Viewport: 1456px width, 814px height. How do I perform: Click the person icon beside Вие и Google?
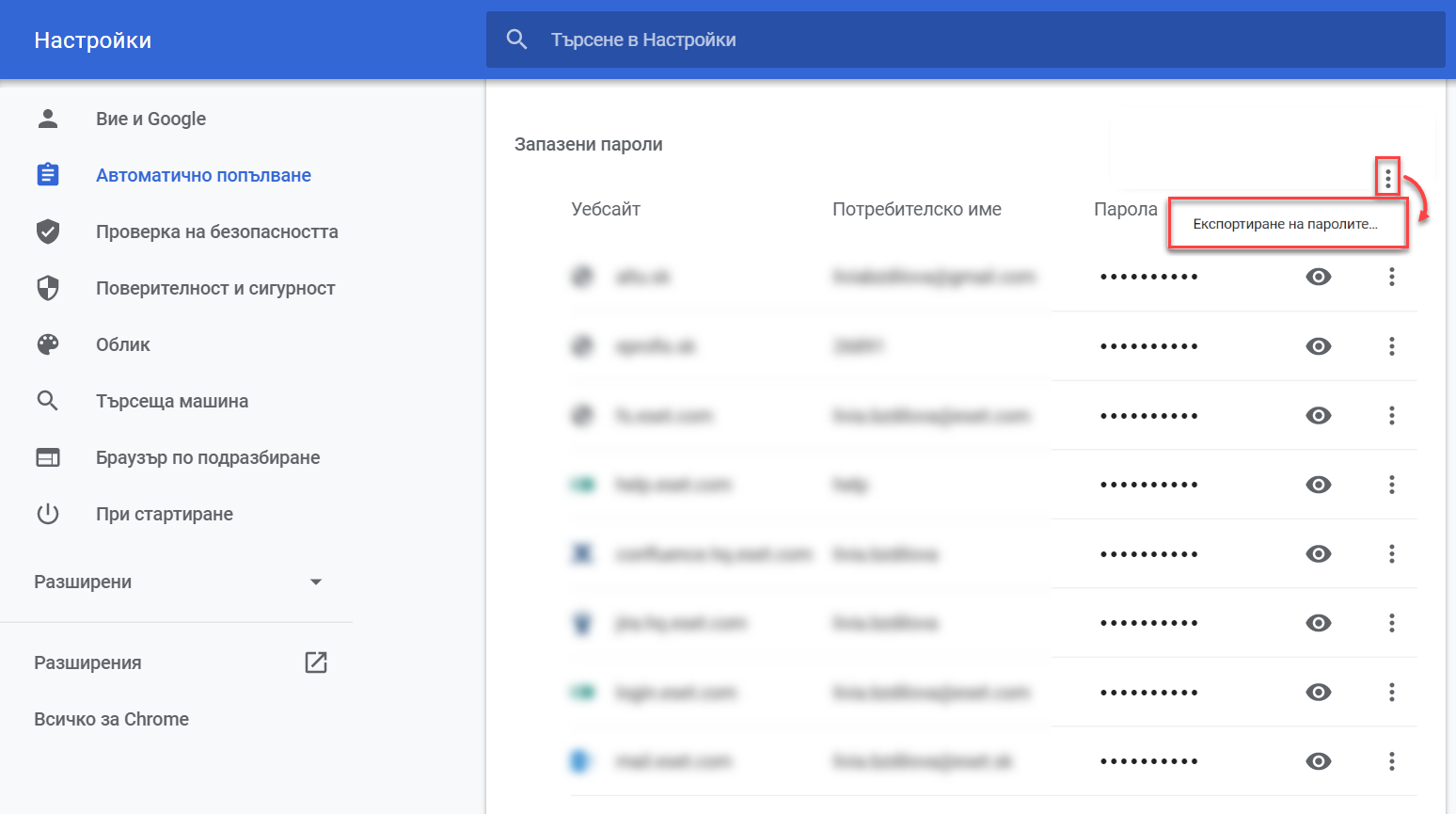point(48,119)
